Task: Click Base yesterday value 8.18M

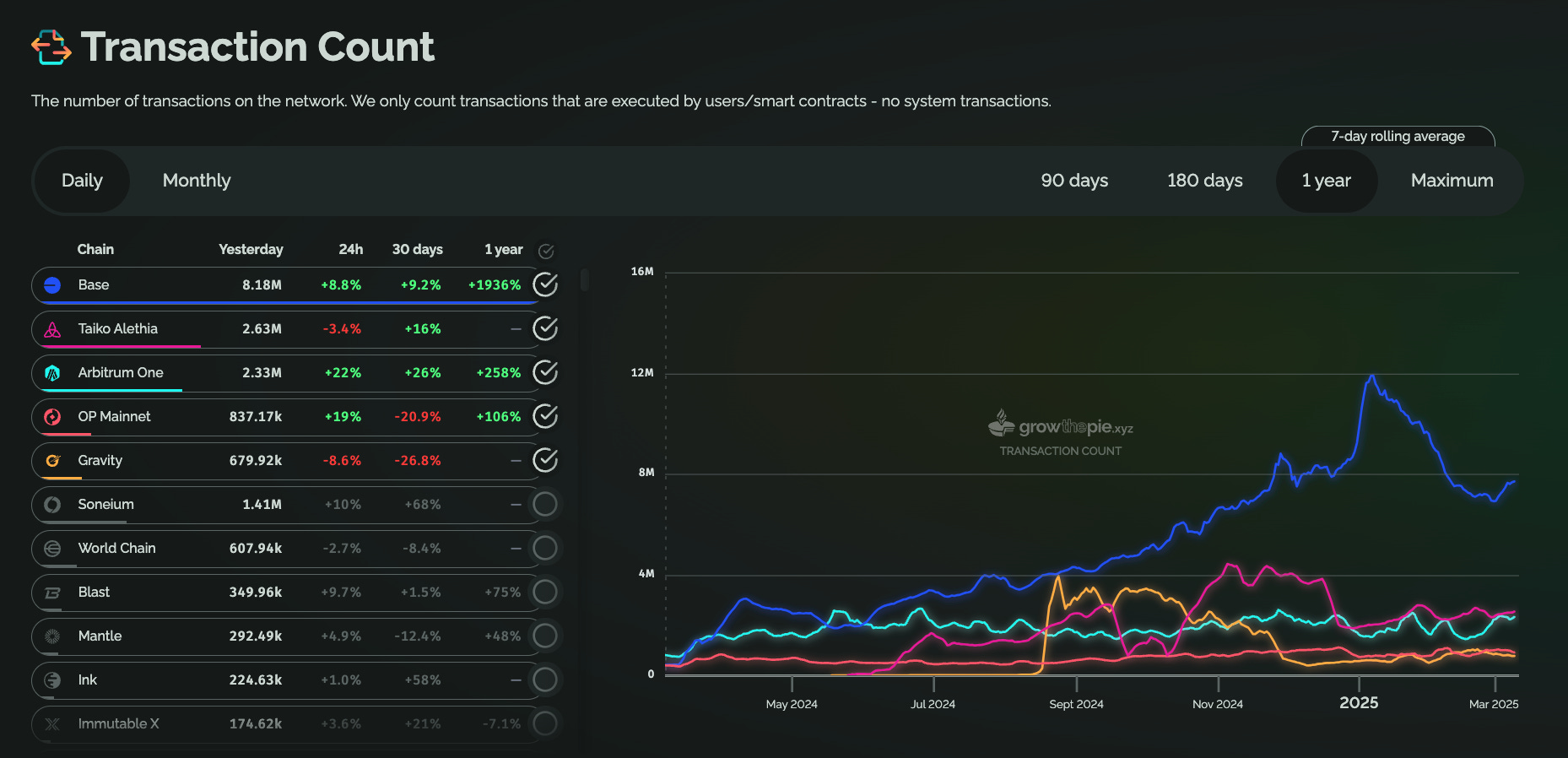Action: 262,285
